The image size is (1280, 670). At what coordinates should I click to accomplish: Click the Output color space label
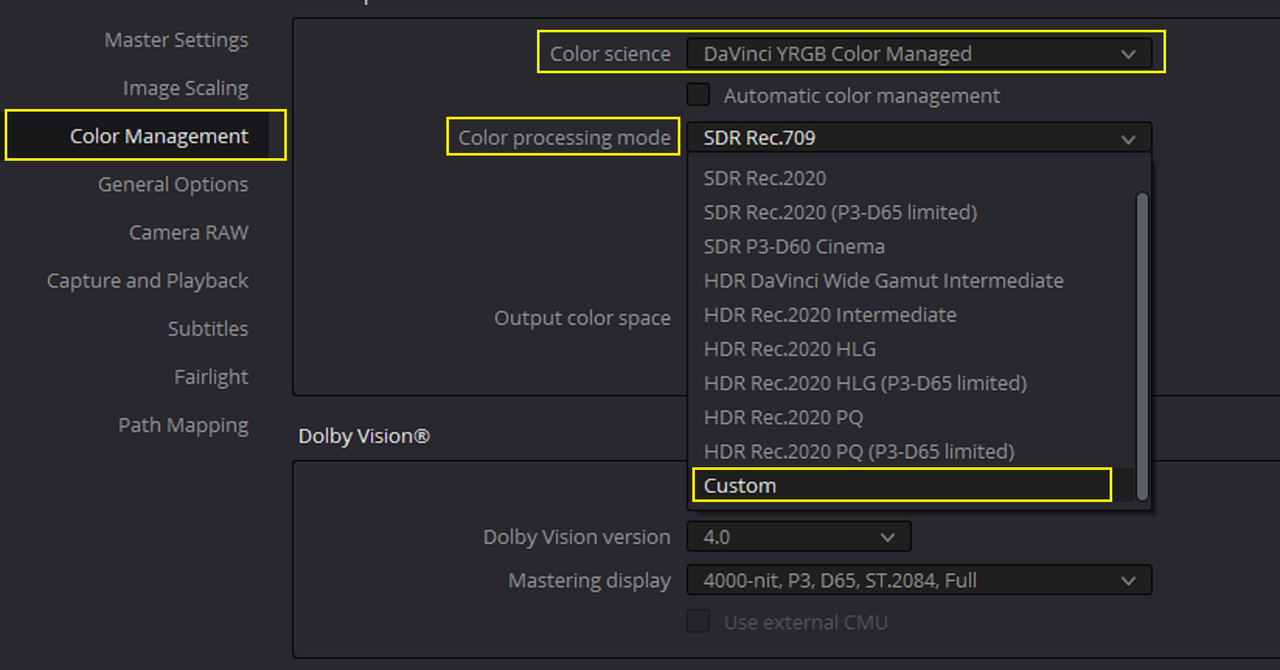582,318
